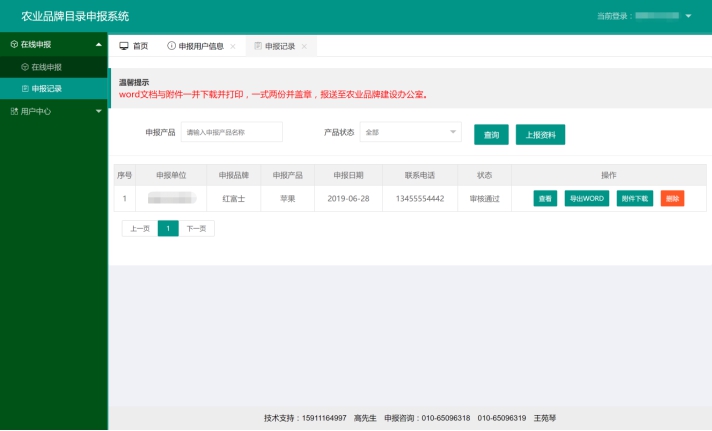Image resolution: width=712 pixels, height=431 pixels.
Task: Select page 1 in pagination
Action: [x=168, y=228]
